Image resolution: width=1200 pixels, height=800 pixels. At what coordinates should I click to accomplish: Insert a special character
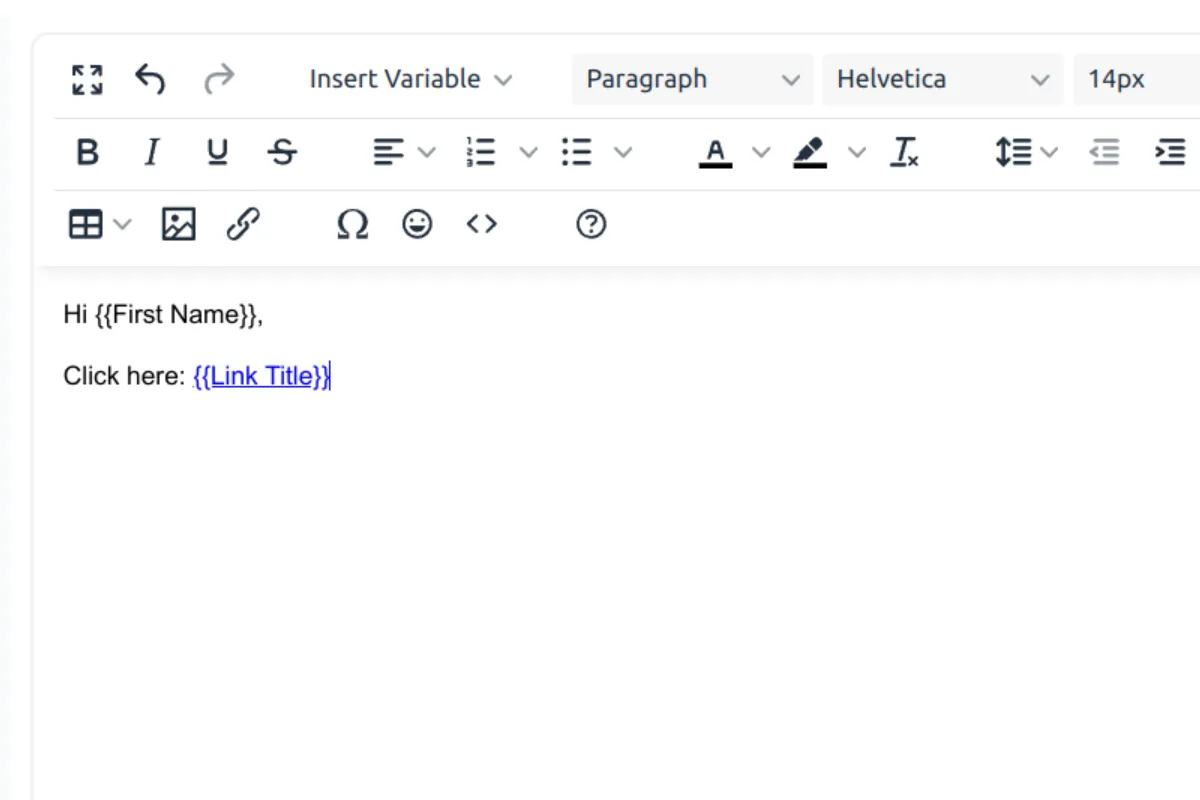click(x=352, y=224)
